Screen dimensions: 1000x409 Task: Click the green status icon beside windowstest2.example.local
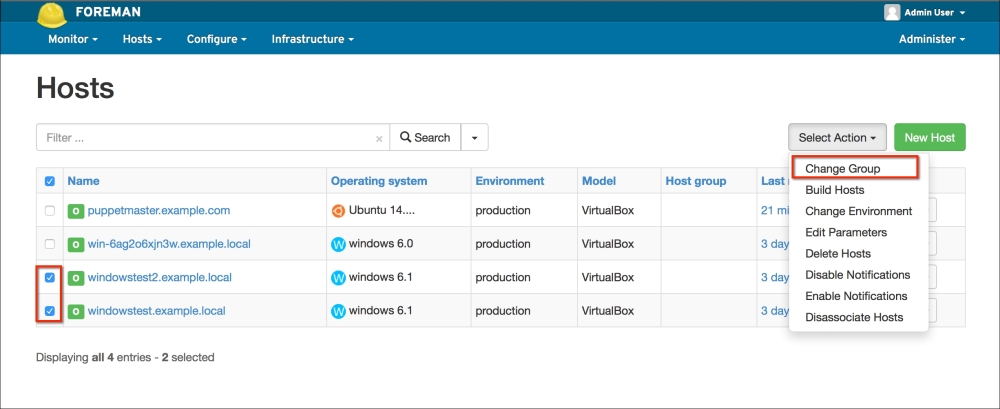pyautogui.click(x=75, y=277)
